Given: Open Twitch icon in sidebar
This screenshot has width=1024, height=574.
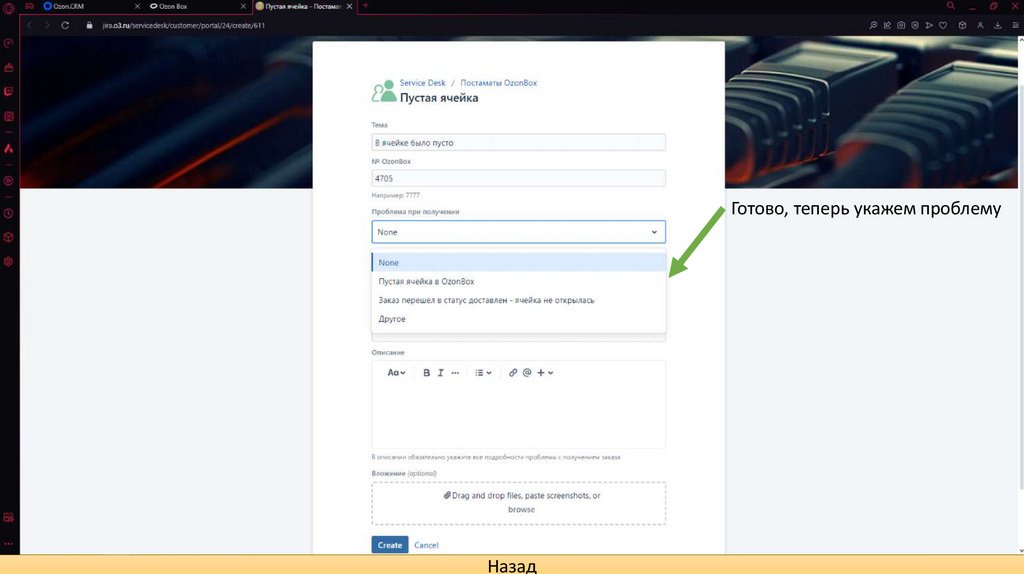Looking at the screenshot, I should coord(8,92).
